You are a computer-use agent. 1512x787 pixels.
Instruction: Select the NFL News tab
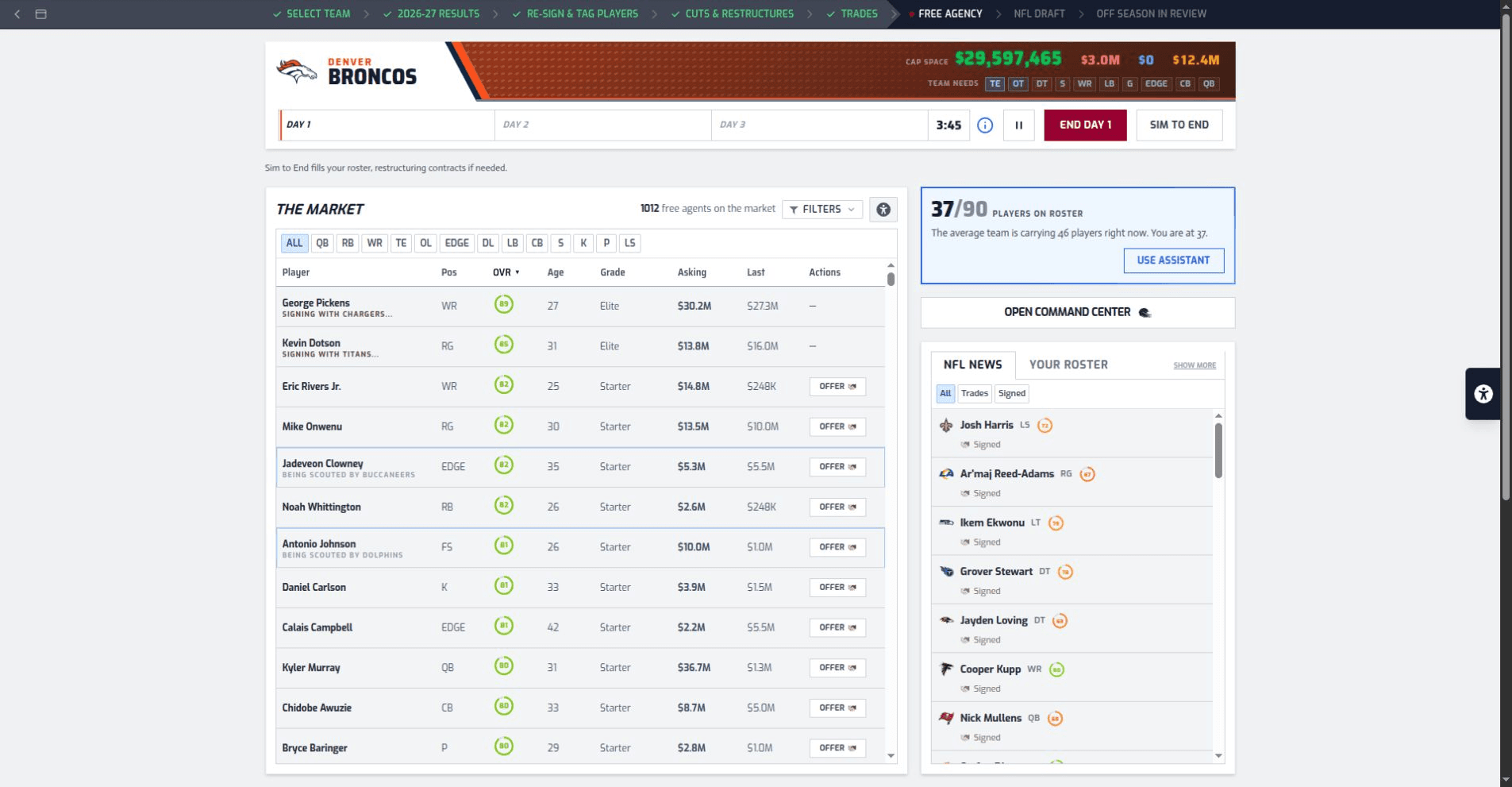click(973, 365)
